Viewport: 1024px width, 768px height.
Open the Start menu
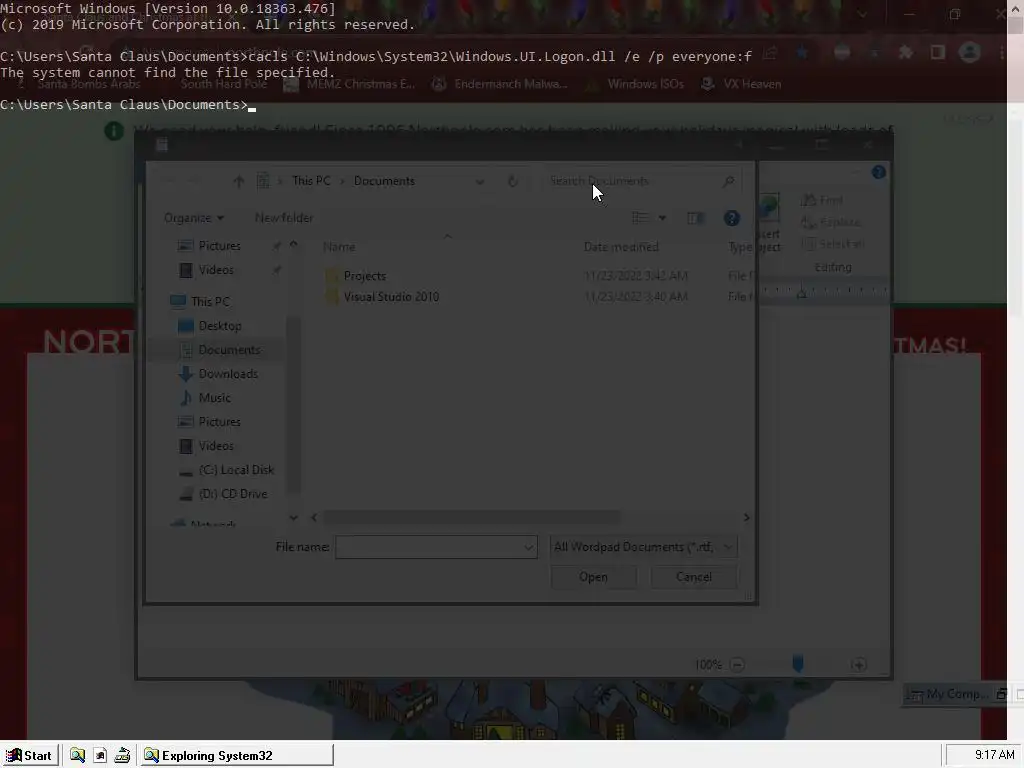pos(30,756)
